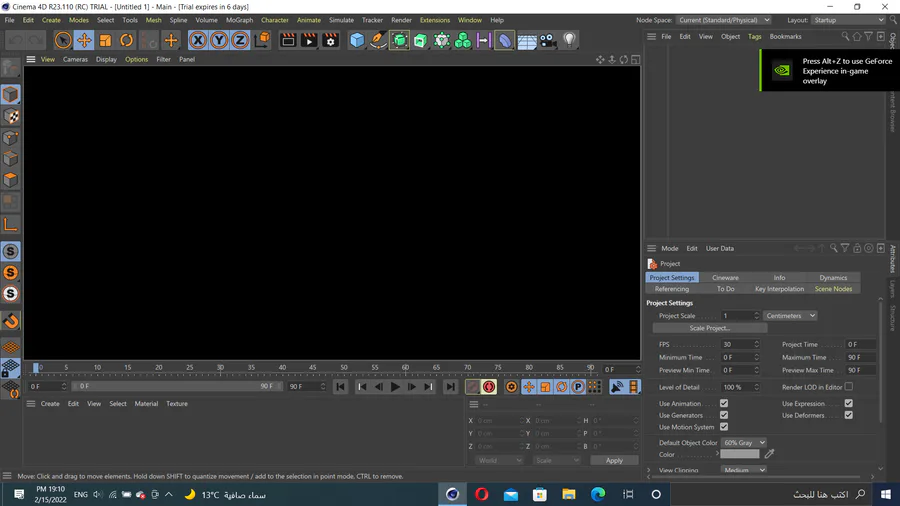The height and width of the screenshot is (506, 900).
Task: Add a Light object
Action: [569, 40]
